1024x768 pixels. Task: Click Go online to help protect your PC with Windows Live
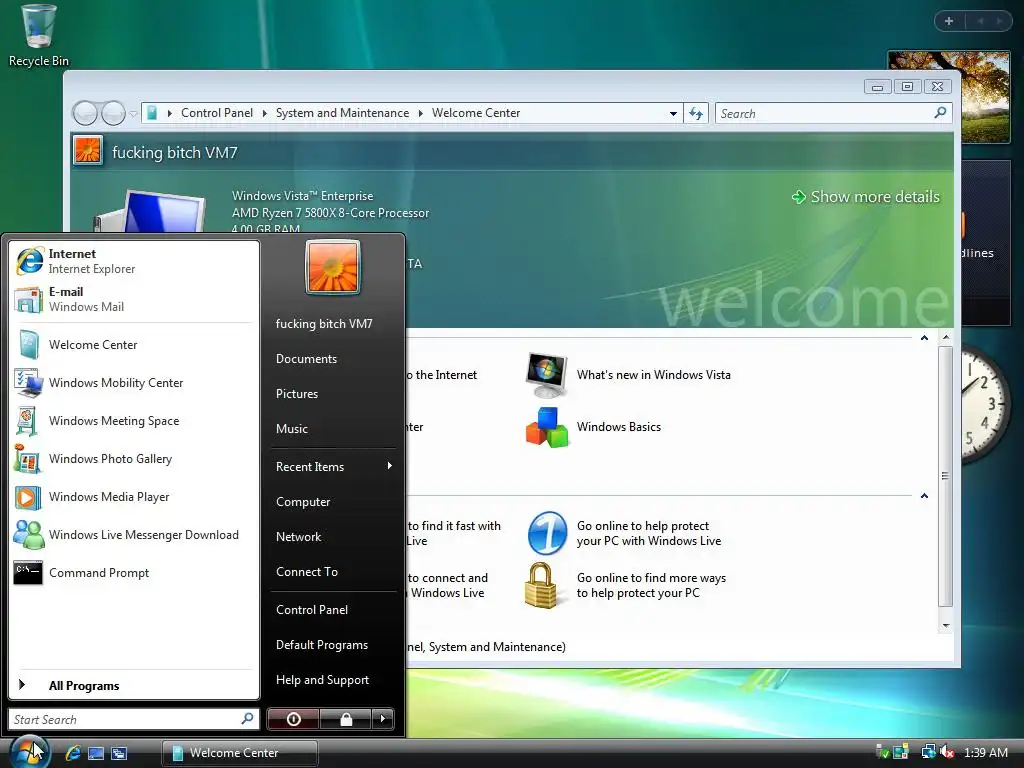(625, 533)
